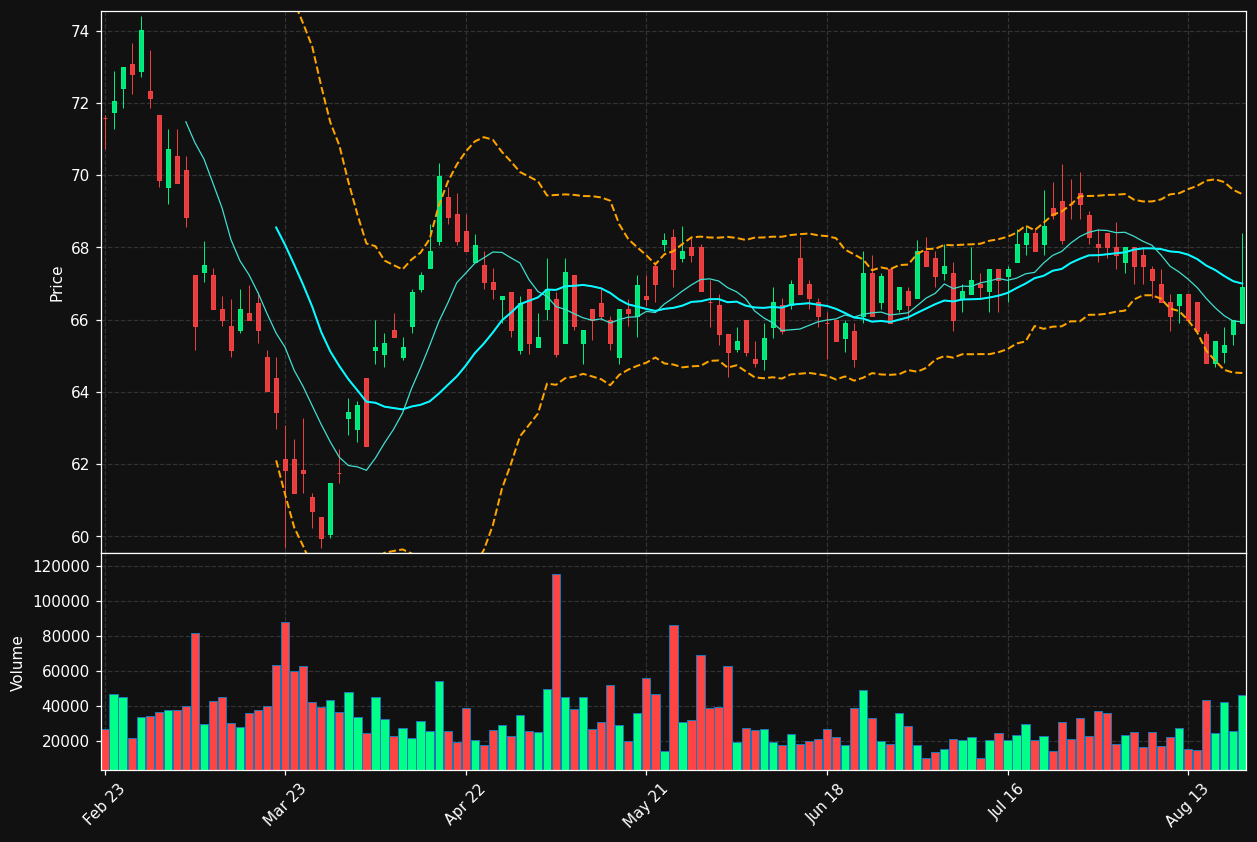Click the price tick '64'
This screenshot has width=1257, height=842.
(x=80, y=392)
